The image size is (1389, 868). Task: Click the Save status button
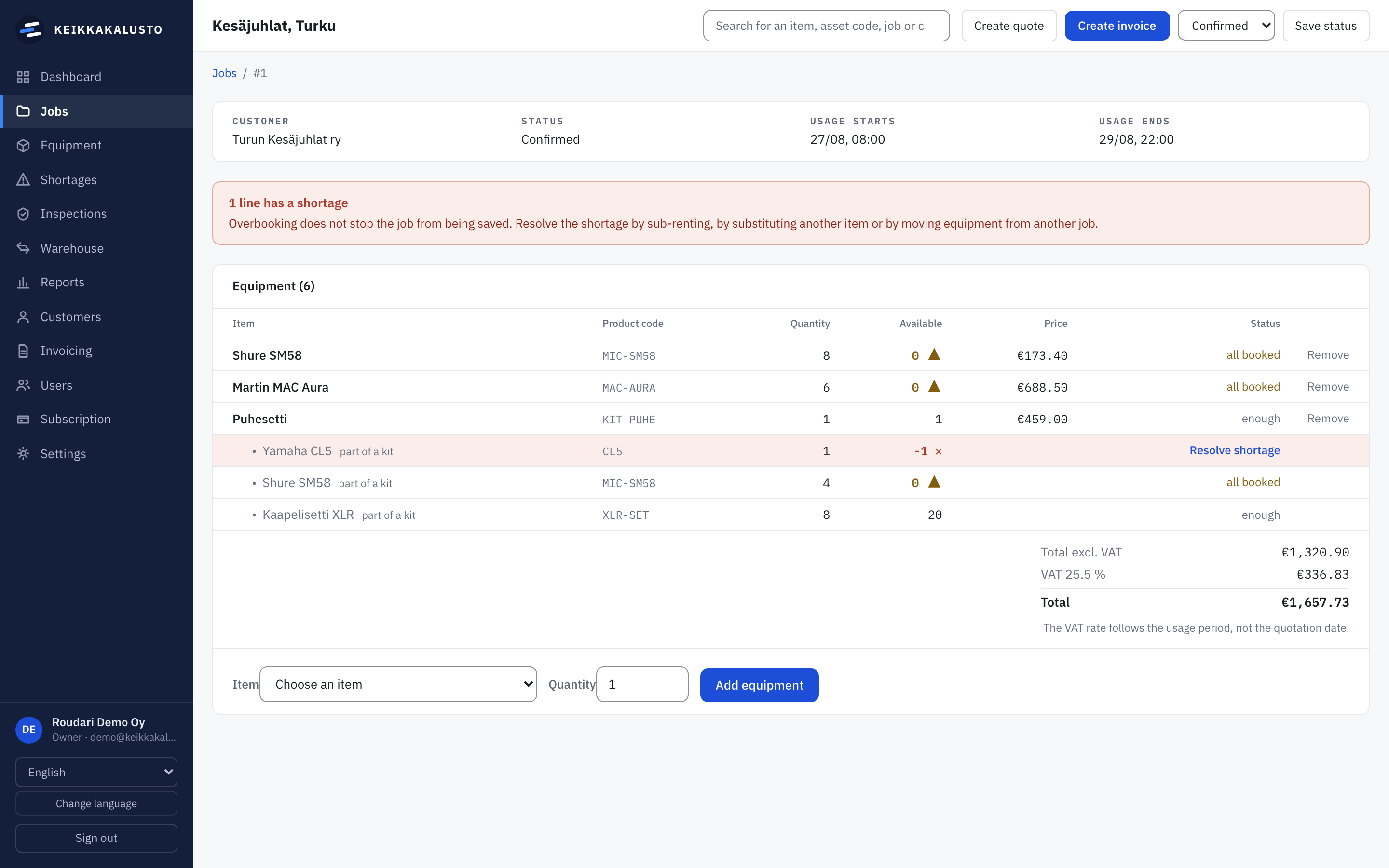(x=1326, y=26)
